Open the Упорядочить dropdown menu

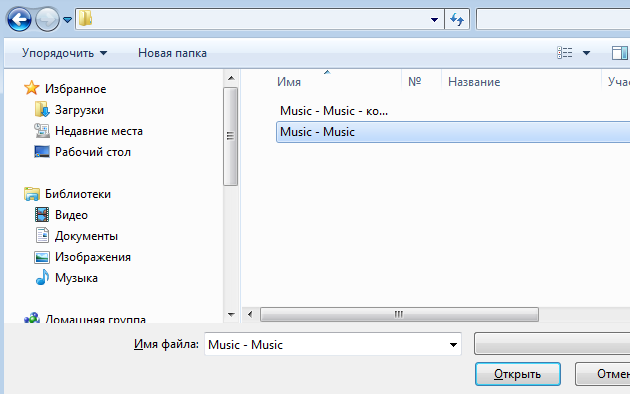pyautogui.click(x=64, y=53)
